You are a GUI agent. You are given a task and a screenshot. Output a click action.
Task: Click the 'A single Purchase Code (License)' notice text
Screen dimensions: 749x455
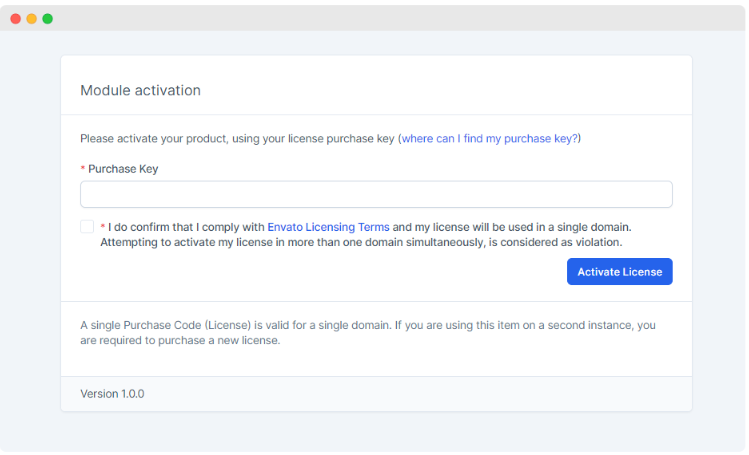pos(368,333)
